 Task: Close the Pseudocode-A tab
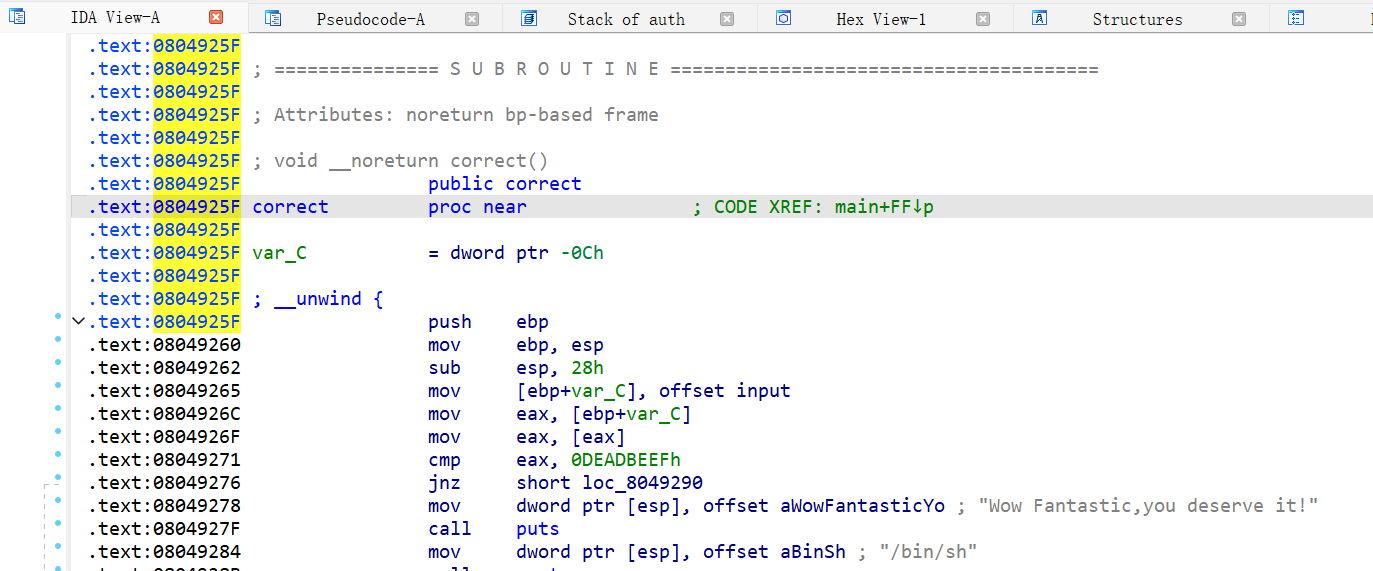pos(472,18)
